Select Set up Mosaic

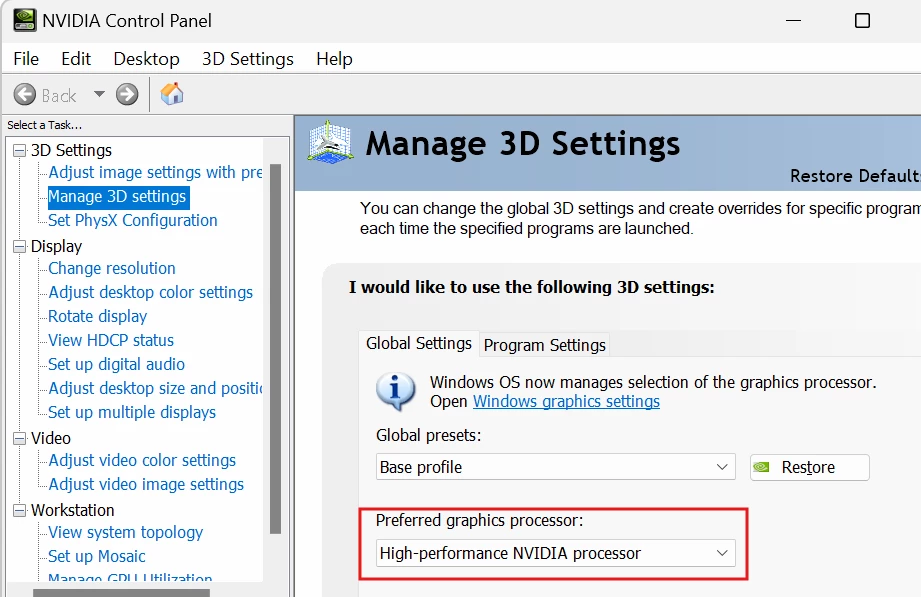97,556
